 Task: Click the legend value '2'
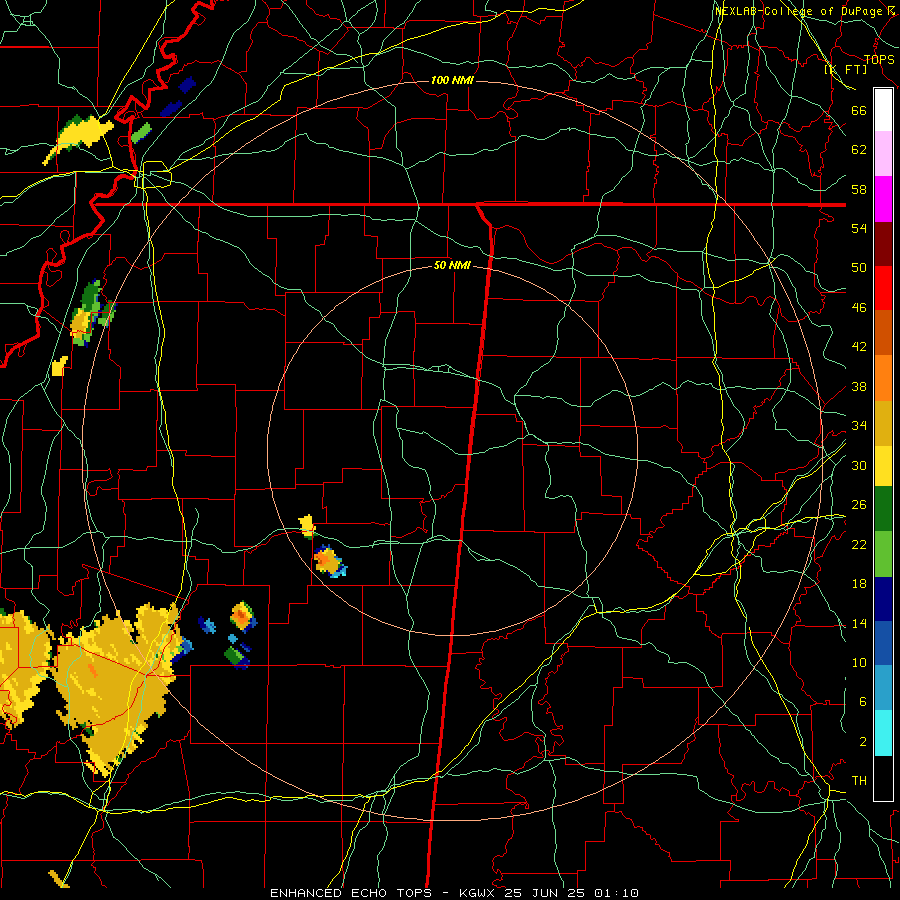point(863,742)
